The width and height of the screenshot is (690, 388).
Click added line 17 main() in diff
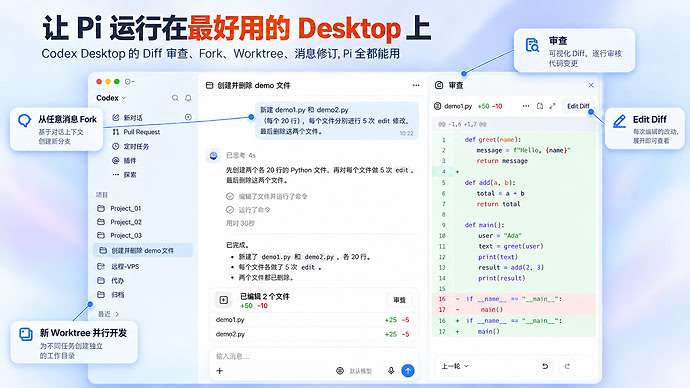click(x=514, y=331)
